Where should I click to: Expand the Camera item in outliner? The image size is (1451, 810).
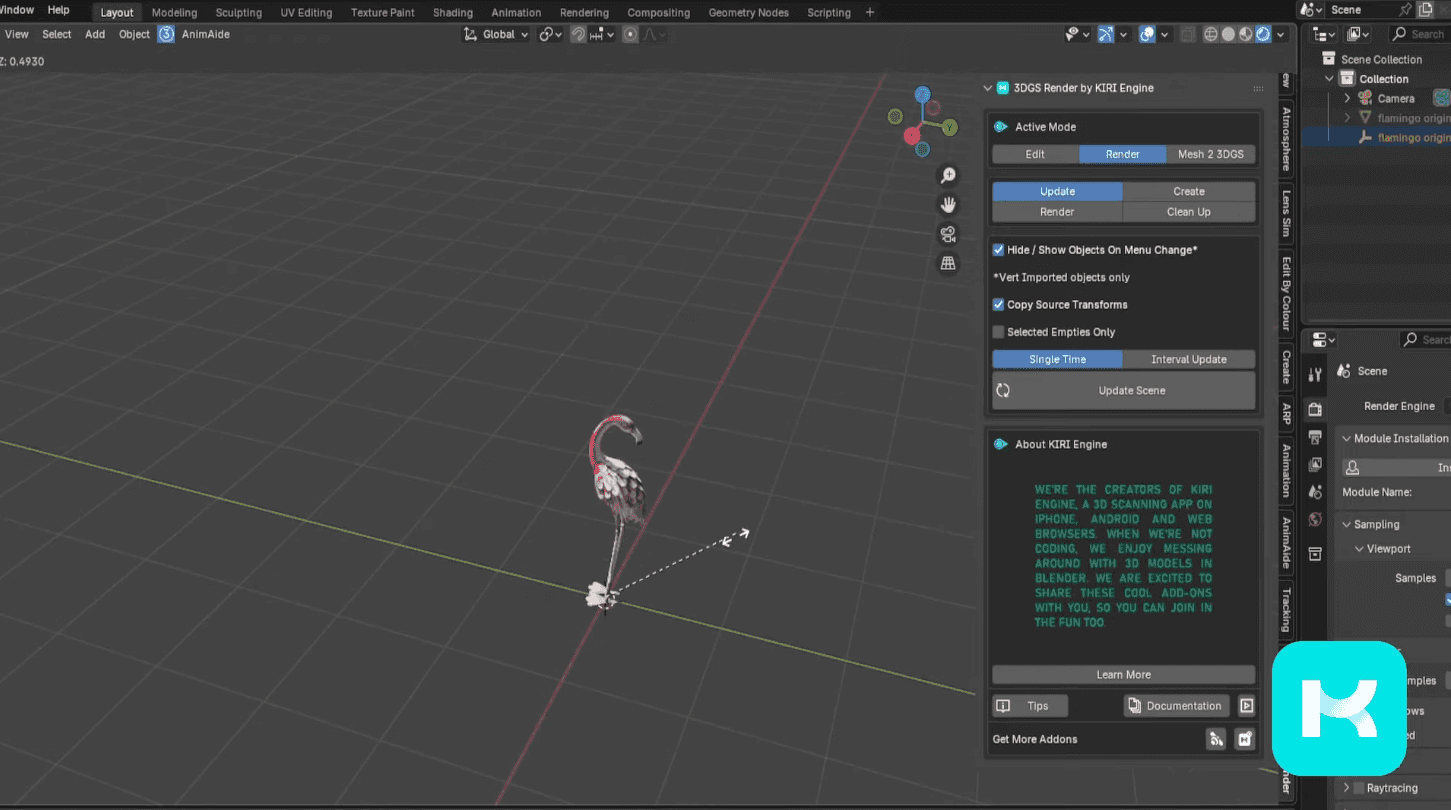(x=1347, y=98)
